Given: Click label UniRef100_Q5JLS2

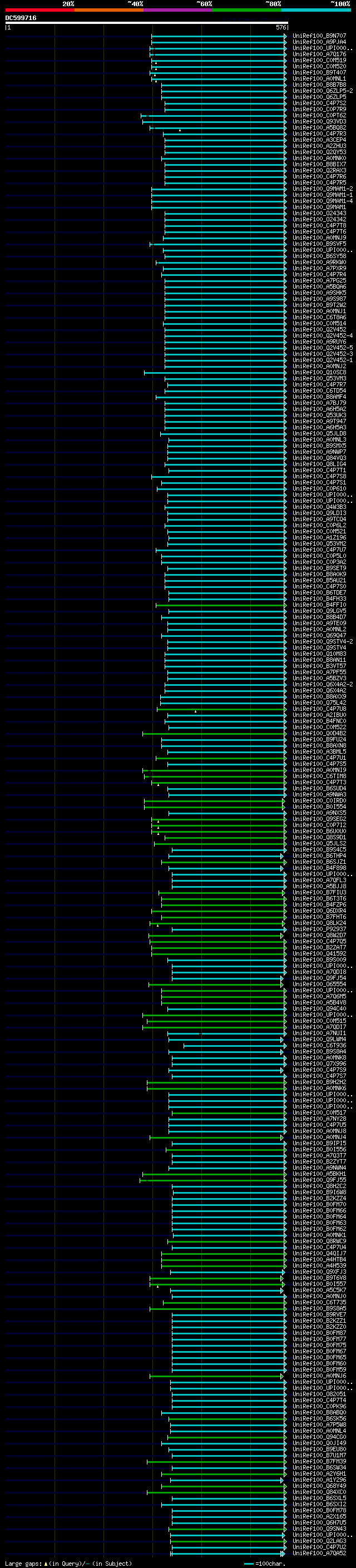Looking at the screenshot, I should tap(319, 843).
